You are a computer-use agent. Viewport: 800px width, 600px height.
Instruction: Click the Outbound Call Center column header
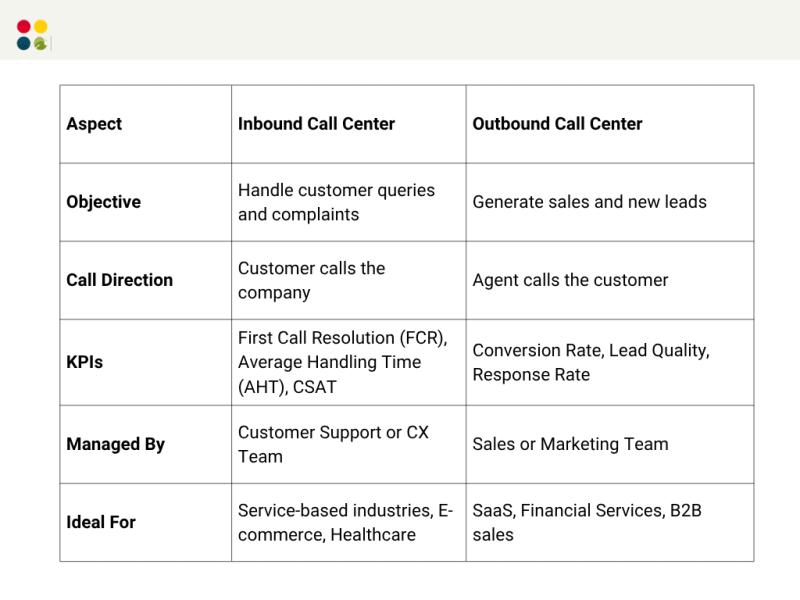[x=557, y=124]
